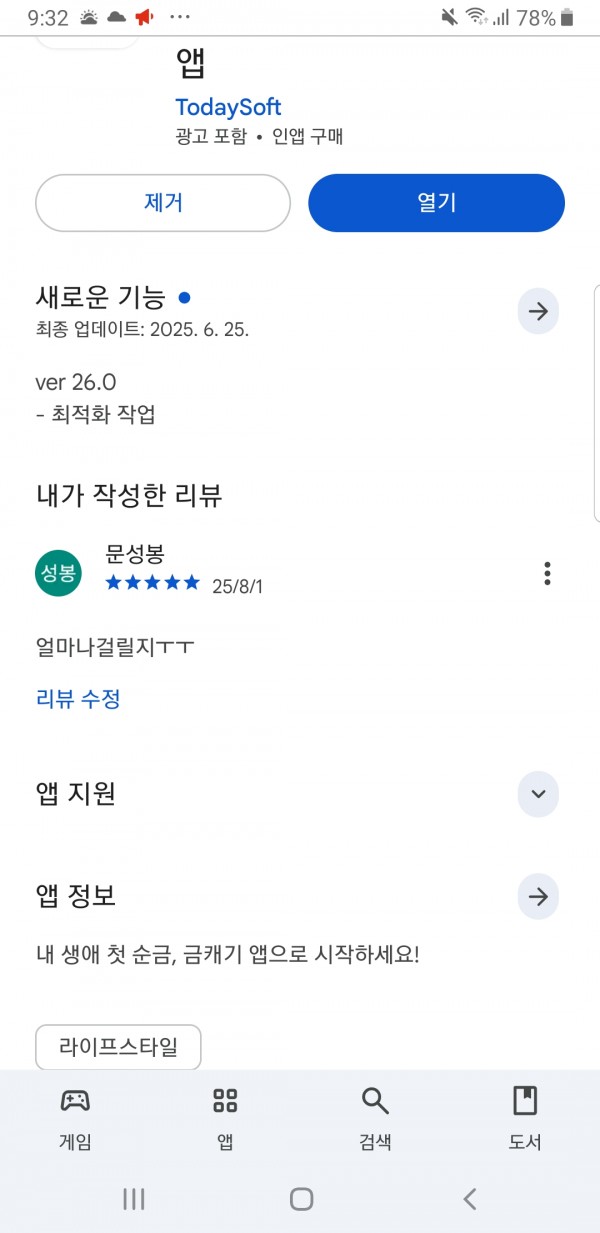
Task: Tap the 앱 grid icon in the bottom bar
Action: (225, 1101)
